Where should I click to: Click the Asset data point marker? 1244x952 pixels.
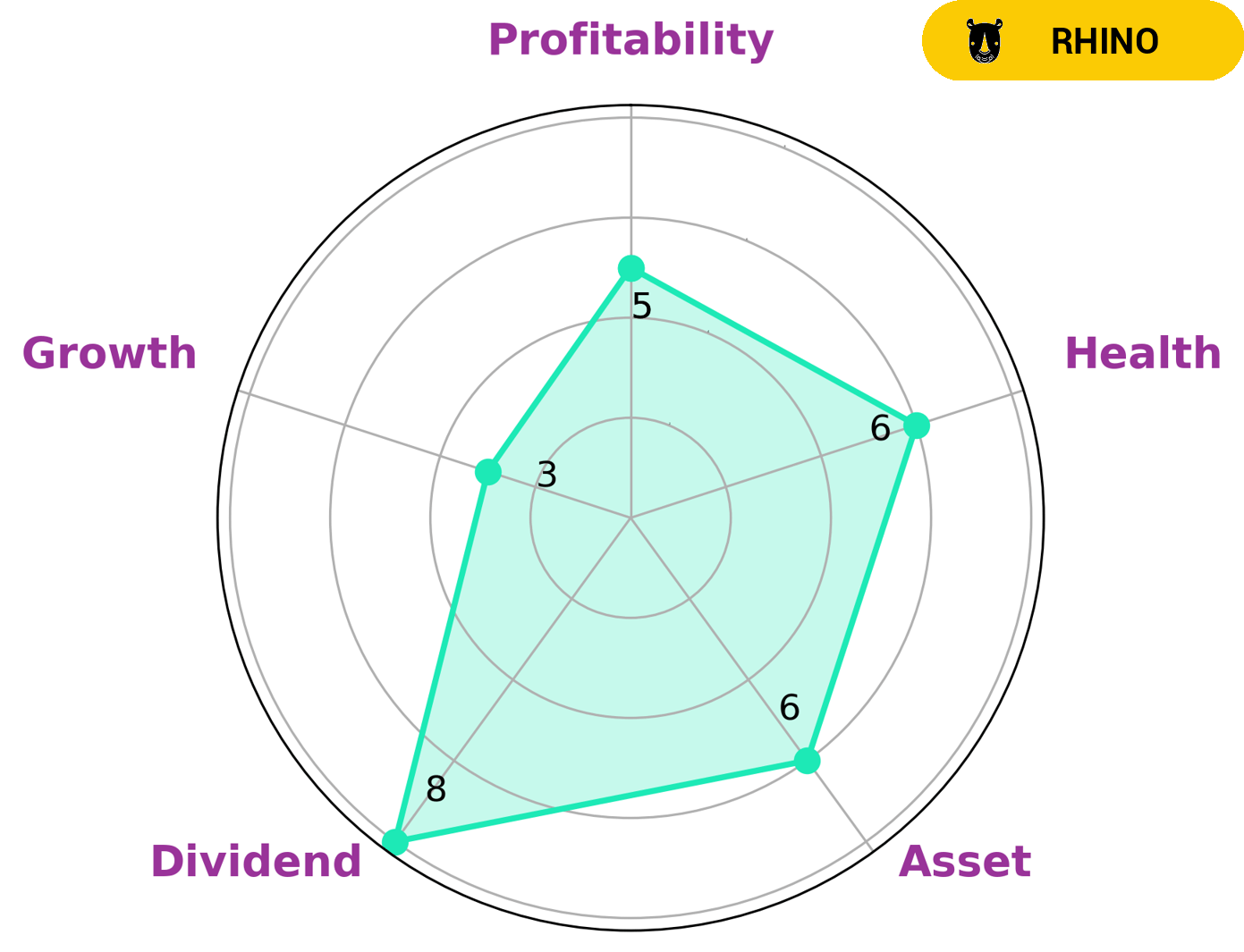pyautogui.click(x=807, y=760)
